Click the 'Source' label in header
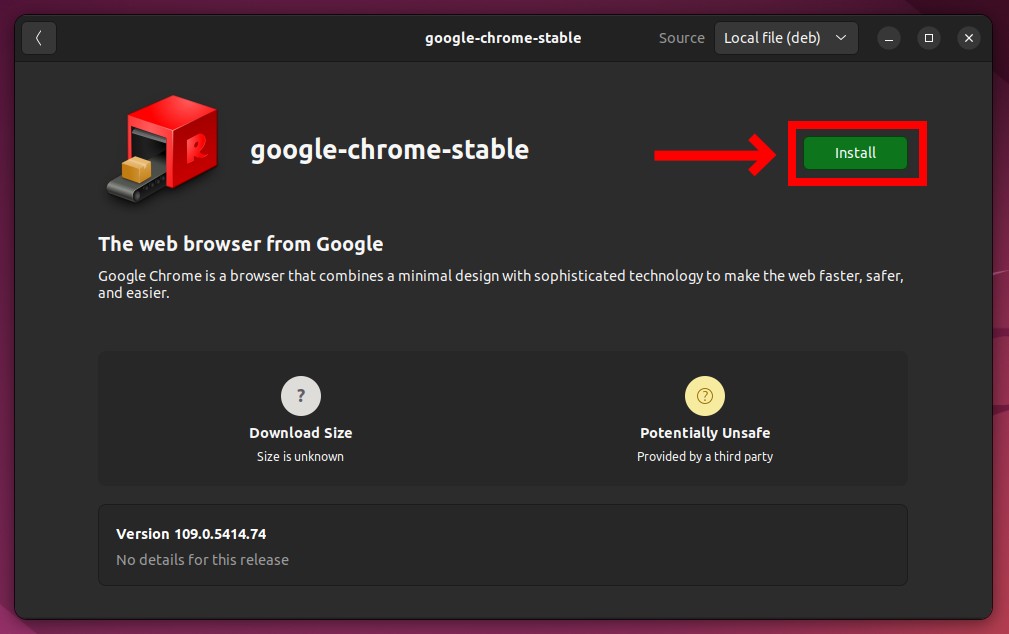Screen dimensions: 1009x634 click(681, 38)
